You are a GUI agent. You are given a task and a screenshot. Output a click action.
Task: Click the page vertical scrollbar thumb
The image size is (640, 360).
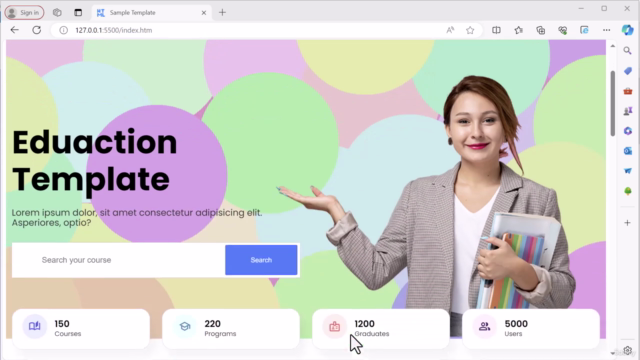click(613, 103)
